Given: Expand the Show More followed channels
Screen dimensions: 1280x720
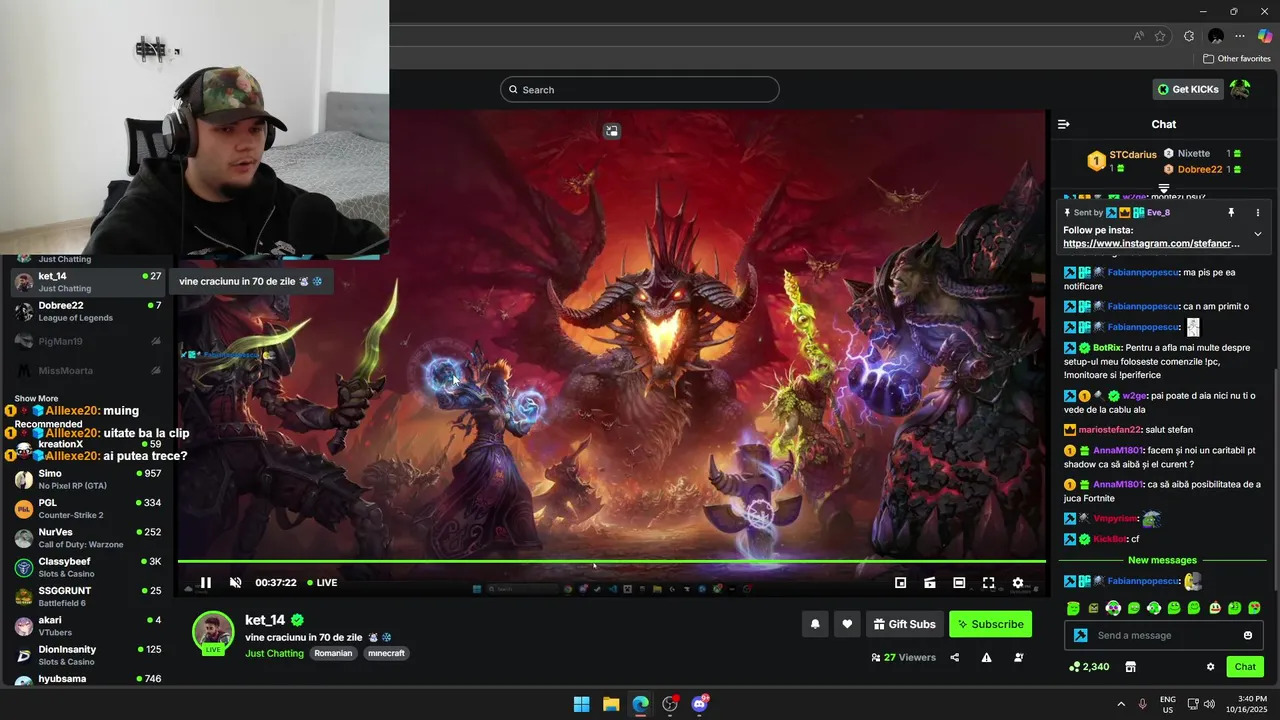Looking at the screenshot, I should tap(36, 398).
